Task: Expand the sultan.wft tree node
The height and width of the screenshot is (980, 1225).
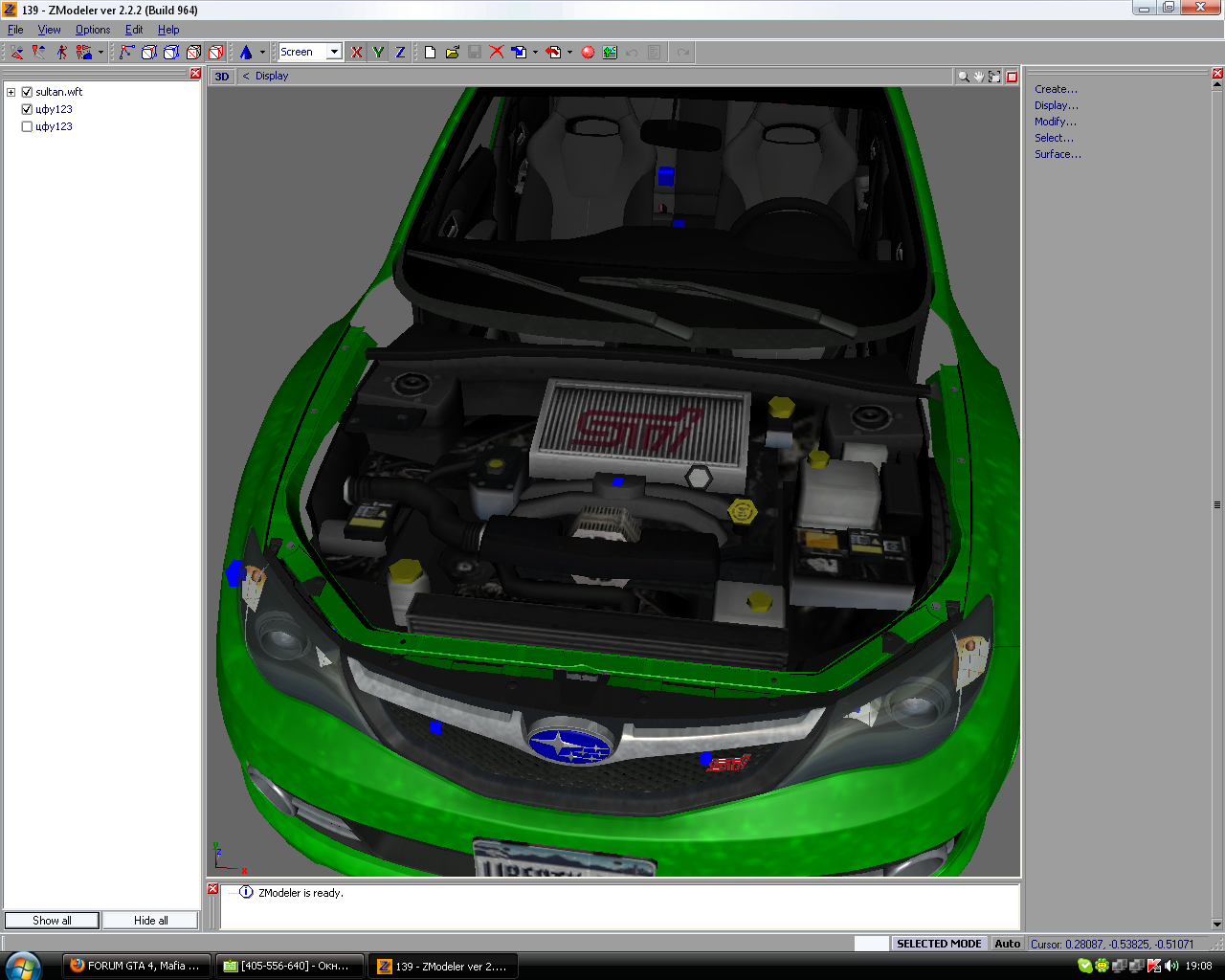Action: (x=11, y=92)
